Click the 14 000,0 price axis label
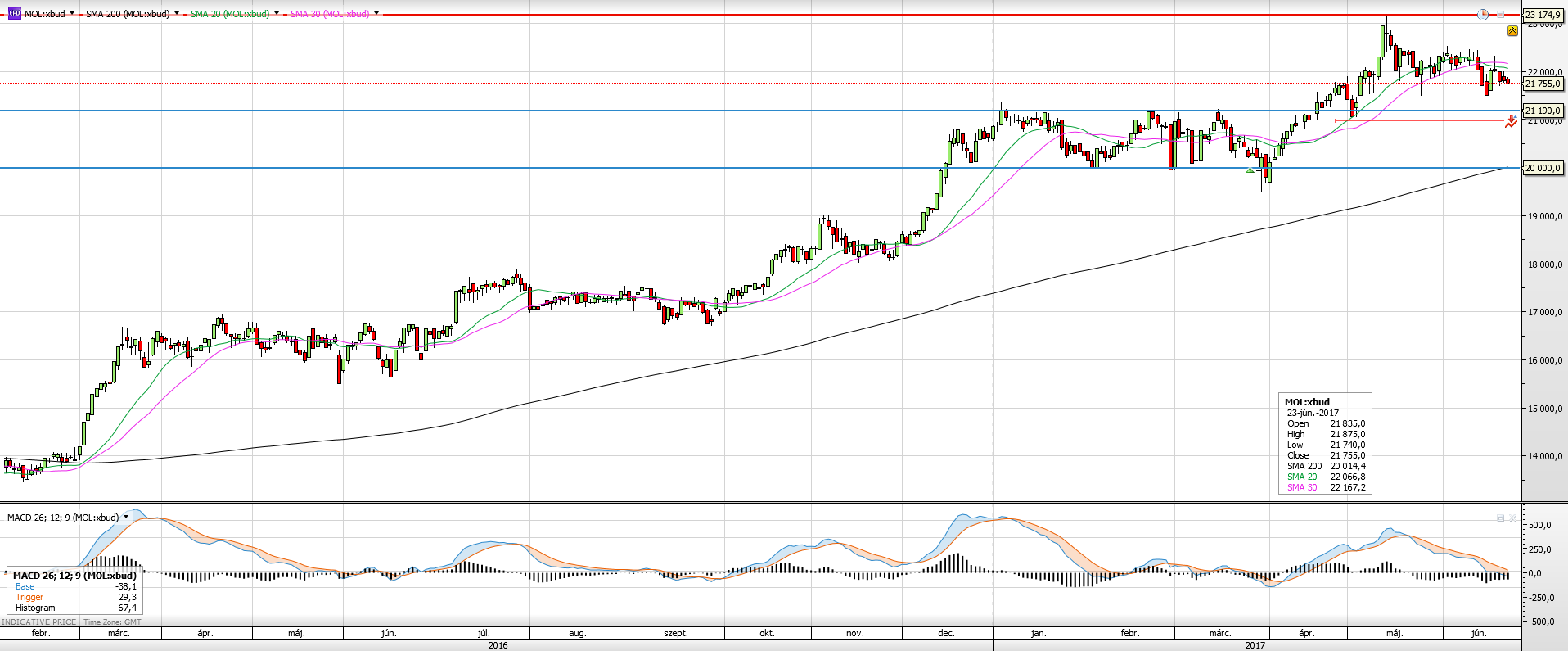Screen dimensions: 1568x651 (1544, 456)
